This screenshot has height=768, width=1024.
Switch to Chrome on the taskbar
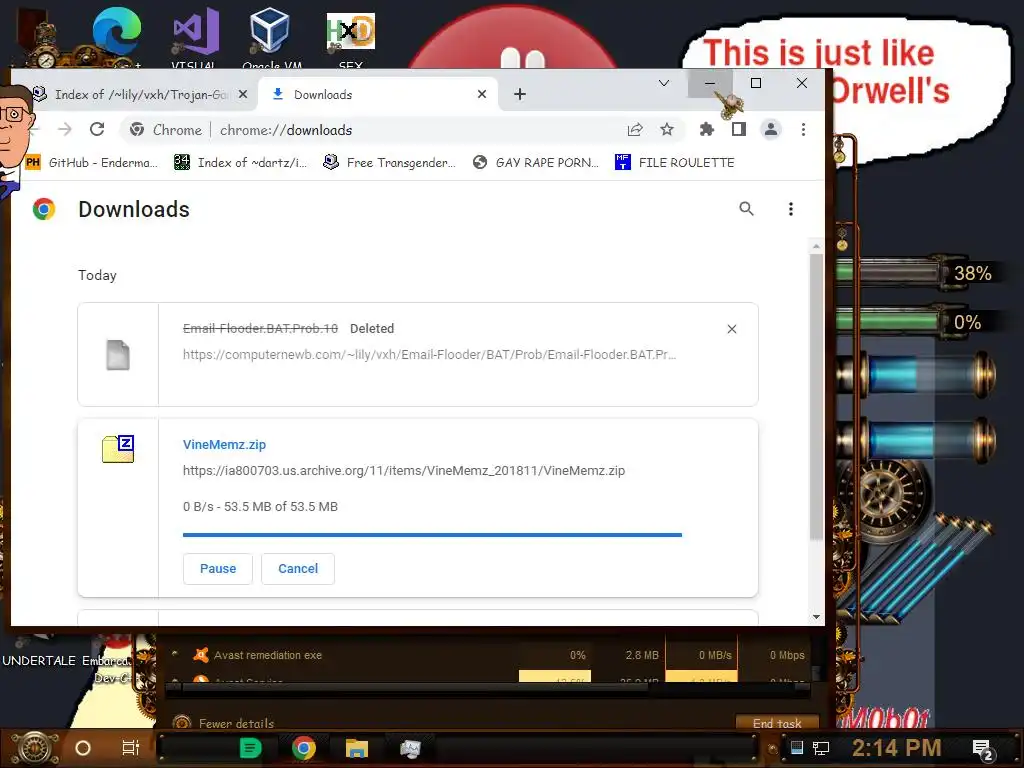(304, 748)
